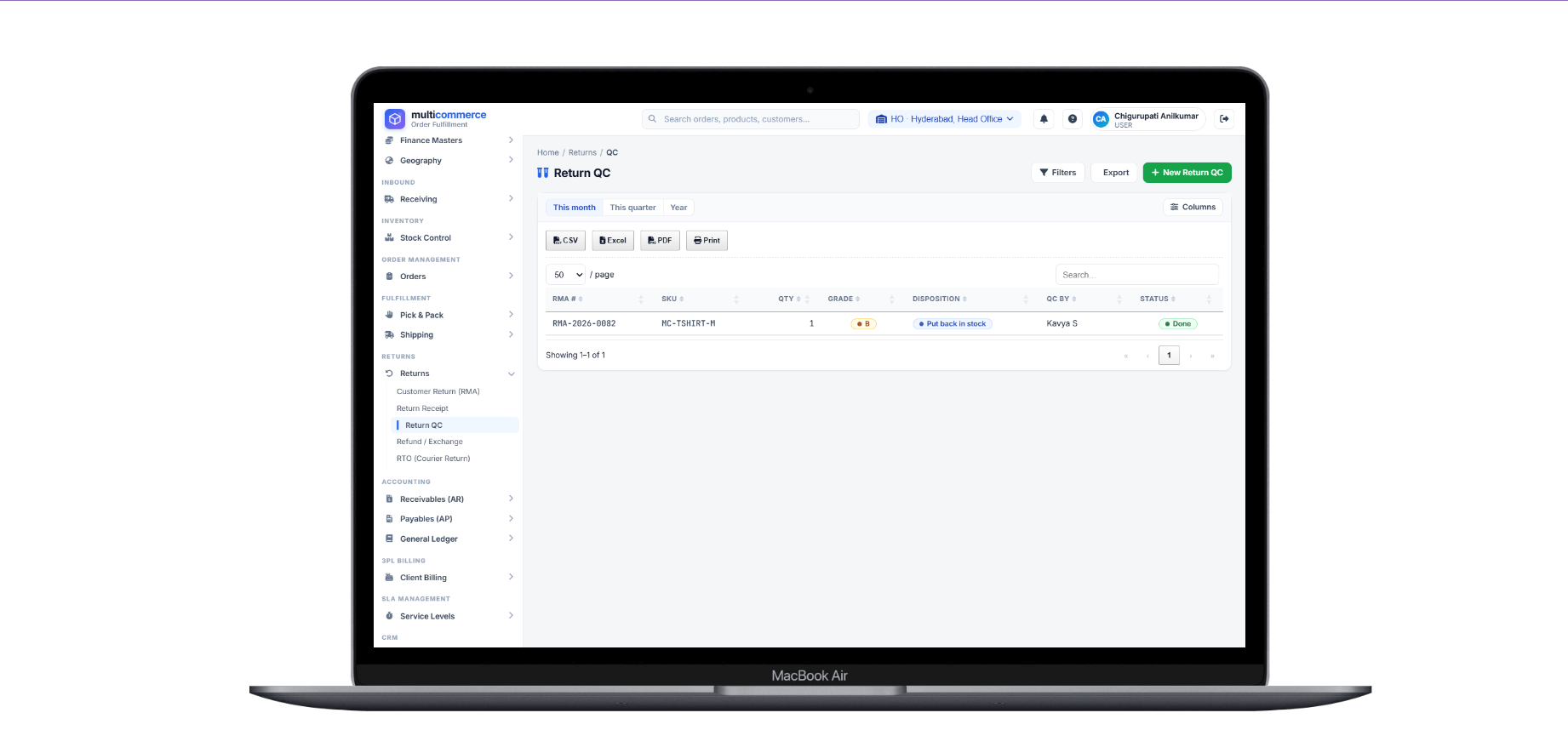This screenshot has height=747, width=1568.
Task: Click the Client Billing icon
Action: (x=389, y=578)
